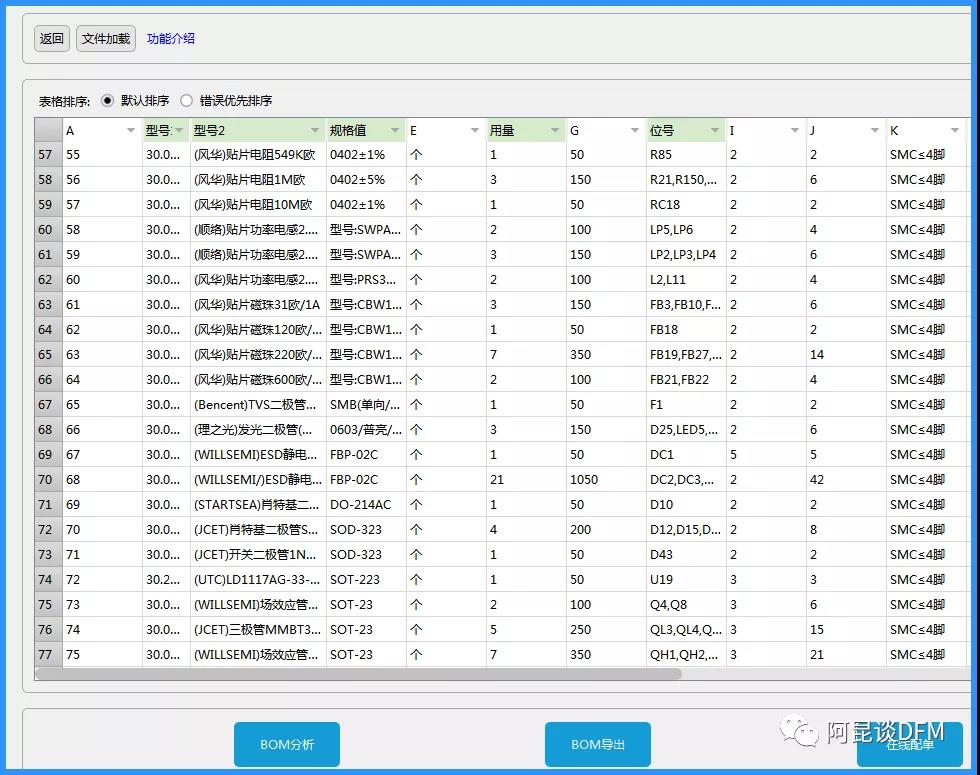This screenshot has height=775, width=980.
Task: Open the 文件加载 file loader
Action: pyautogui.click(x=106, y=39)
